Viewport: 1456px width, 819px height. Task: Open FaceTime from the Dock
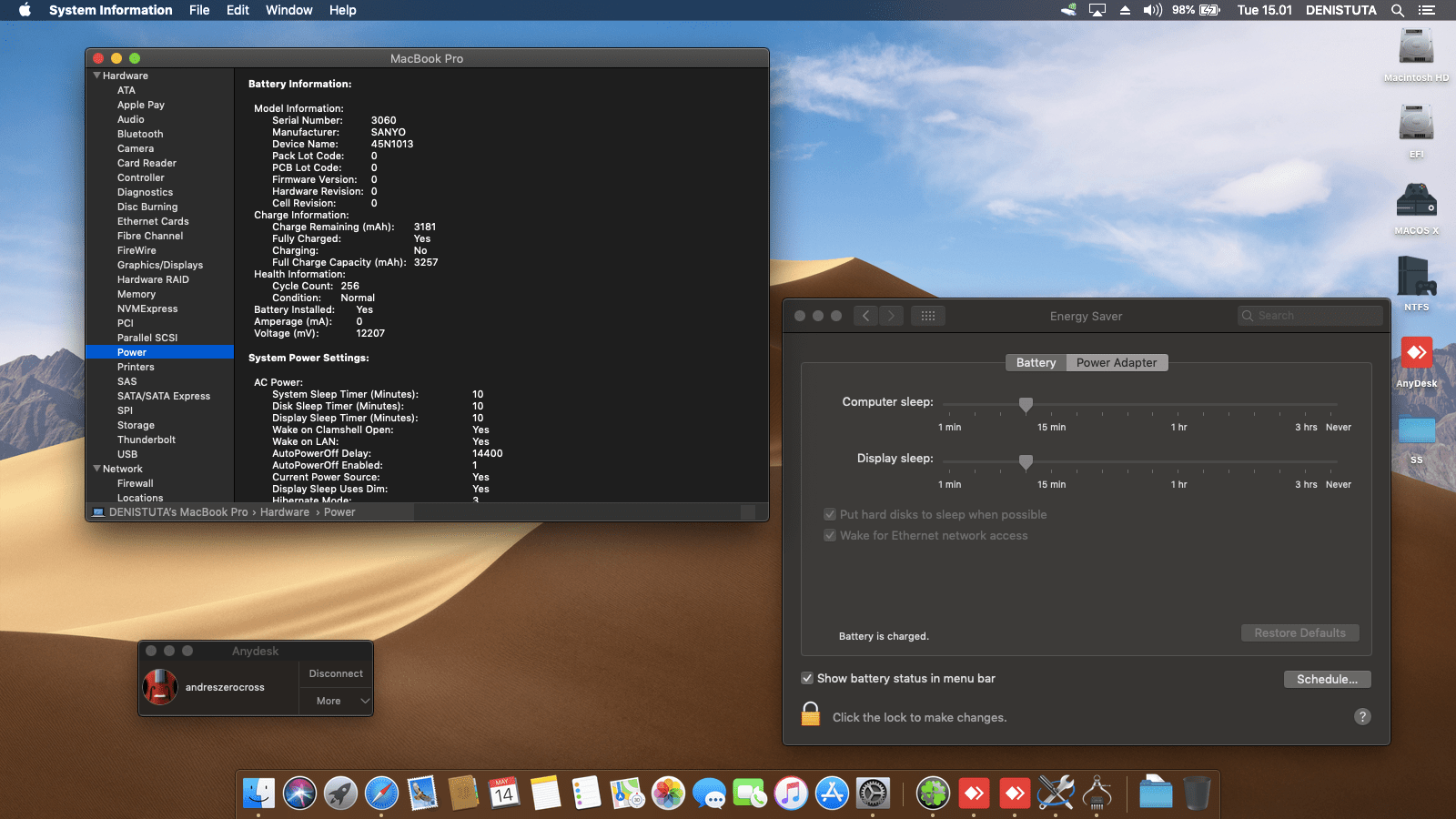point(750,794)
